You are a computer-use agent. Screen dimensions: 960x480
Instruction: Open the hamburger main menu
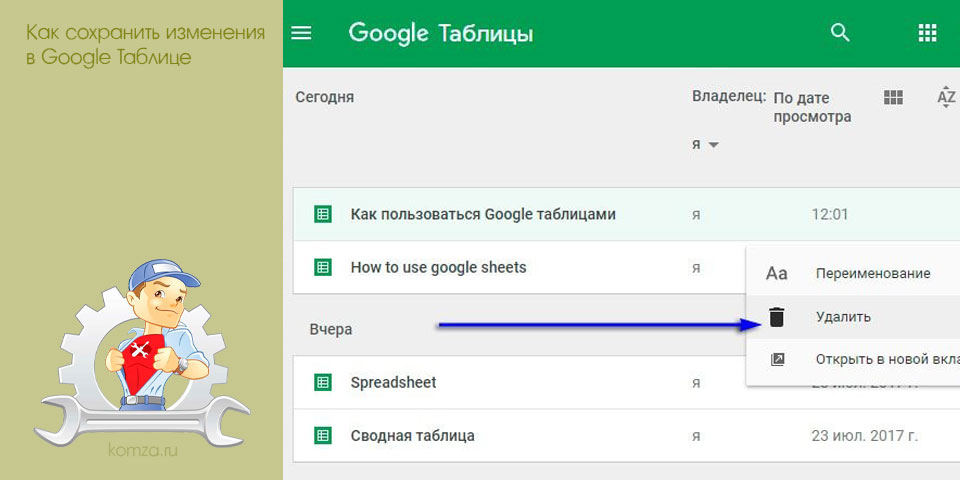click(x=301, y=32)
